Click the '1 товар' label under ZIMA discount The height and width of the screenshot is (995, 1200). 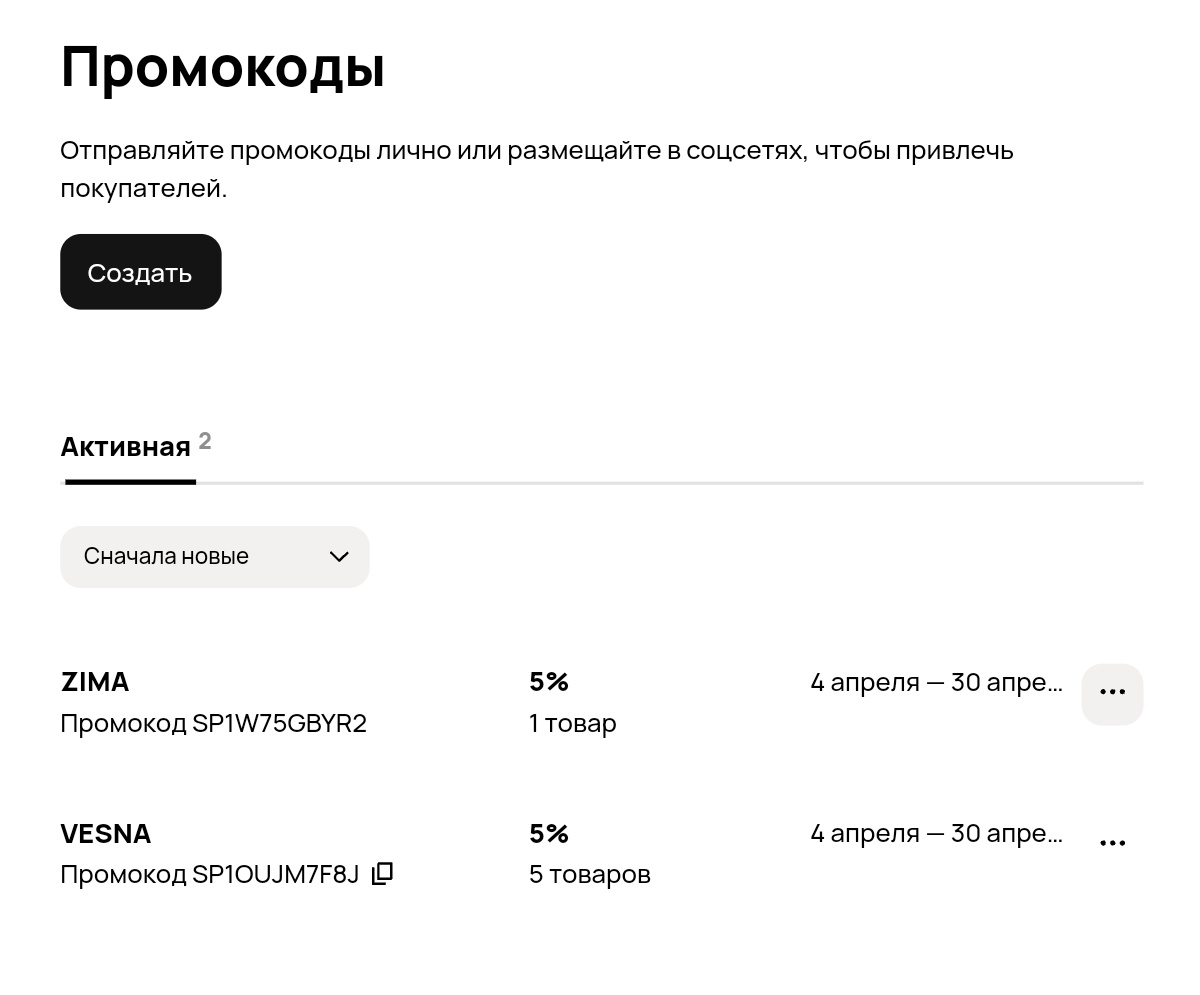(572, 723)
